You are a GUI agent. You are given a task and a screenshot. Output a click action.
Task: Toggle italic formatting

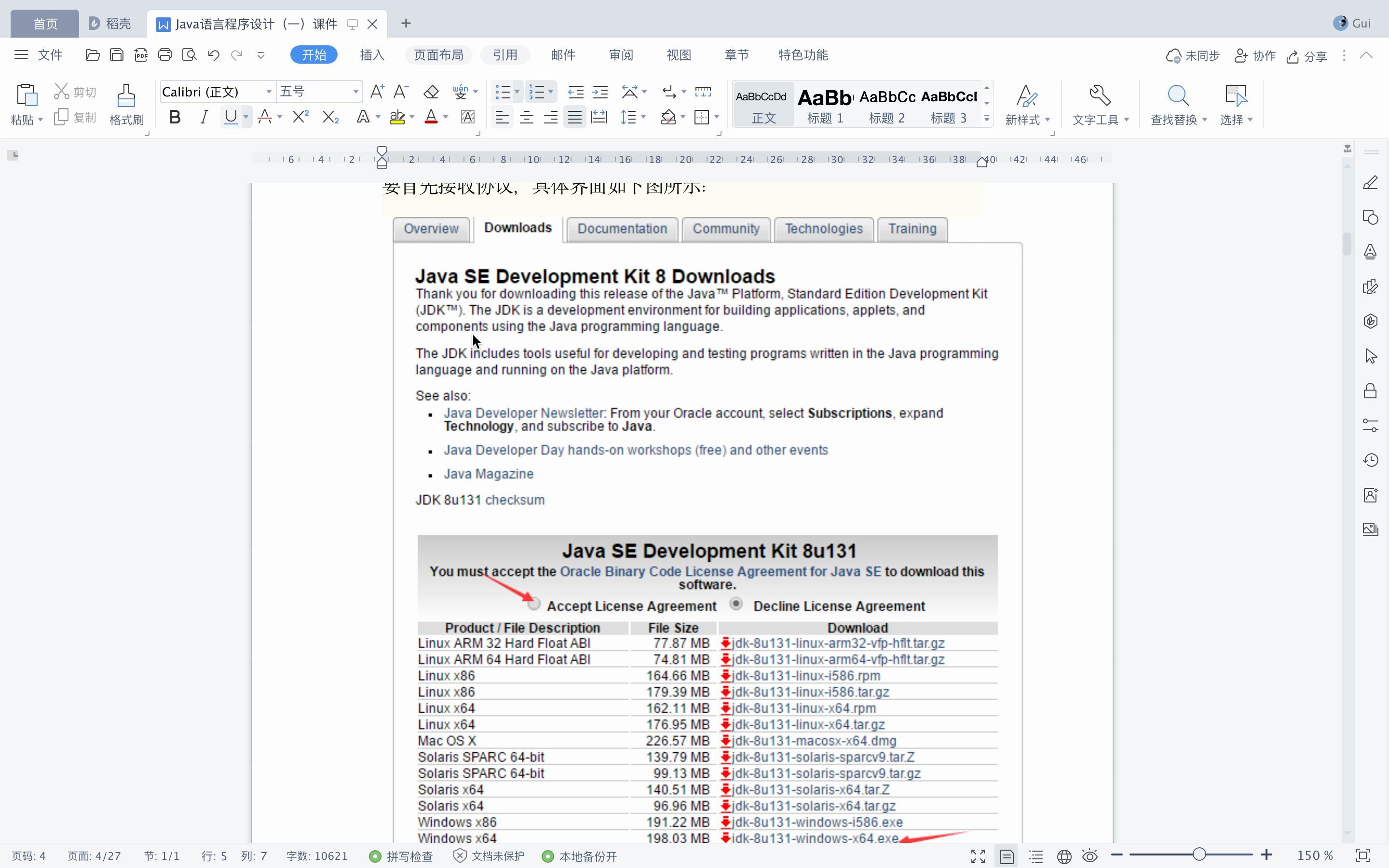(x=204, y=118)
